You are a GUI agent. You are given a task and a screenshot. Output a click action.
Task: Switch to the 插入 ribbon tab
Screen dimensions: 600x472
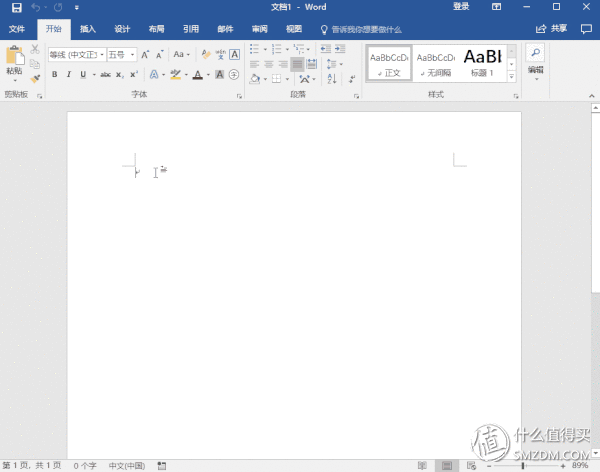point(88,29)
